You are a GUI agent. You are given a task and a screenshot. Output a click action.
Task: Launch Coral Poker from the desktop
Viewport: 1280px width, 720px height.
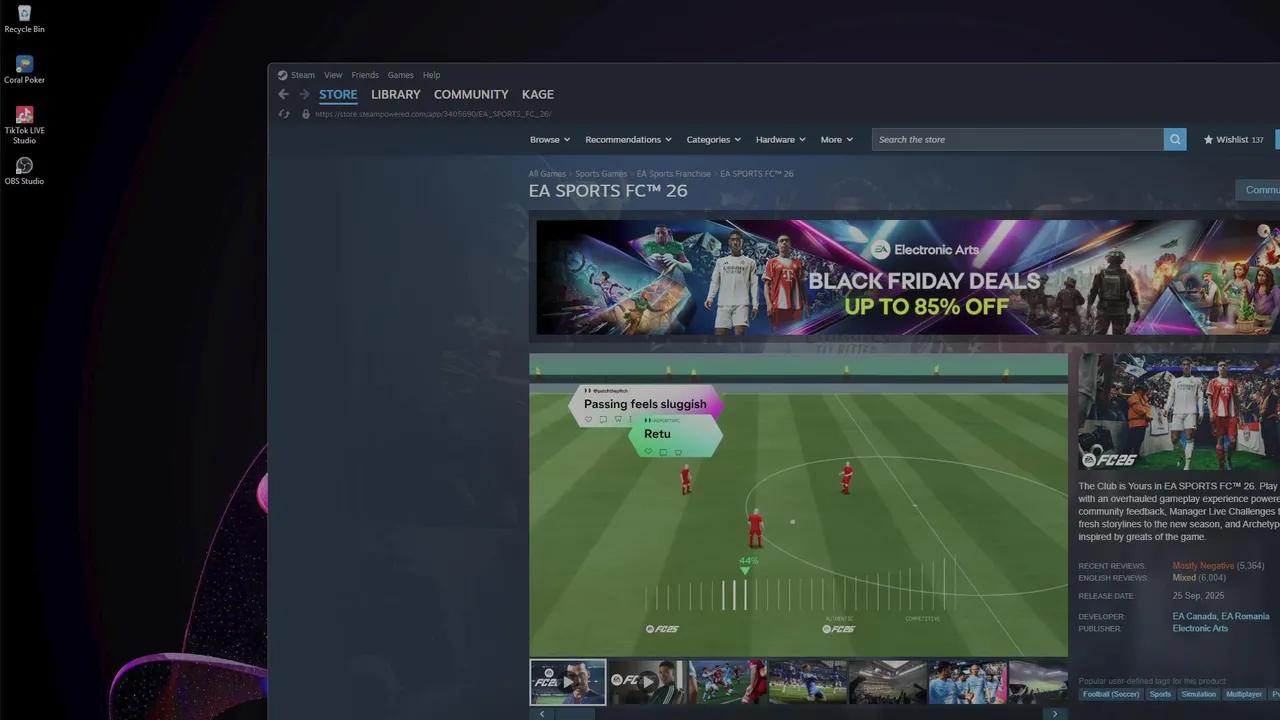pos(24,70)
